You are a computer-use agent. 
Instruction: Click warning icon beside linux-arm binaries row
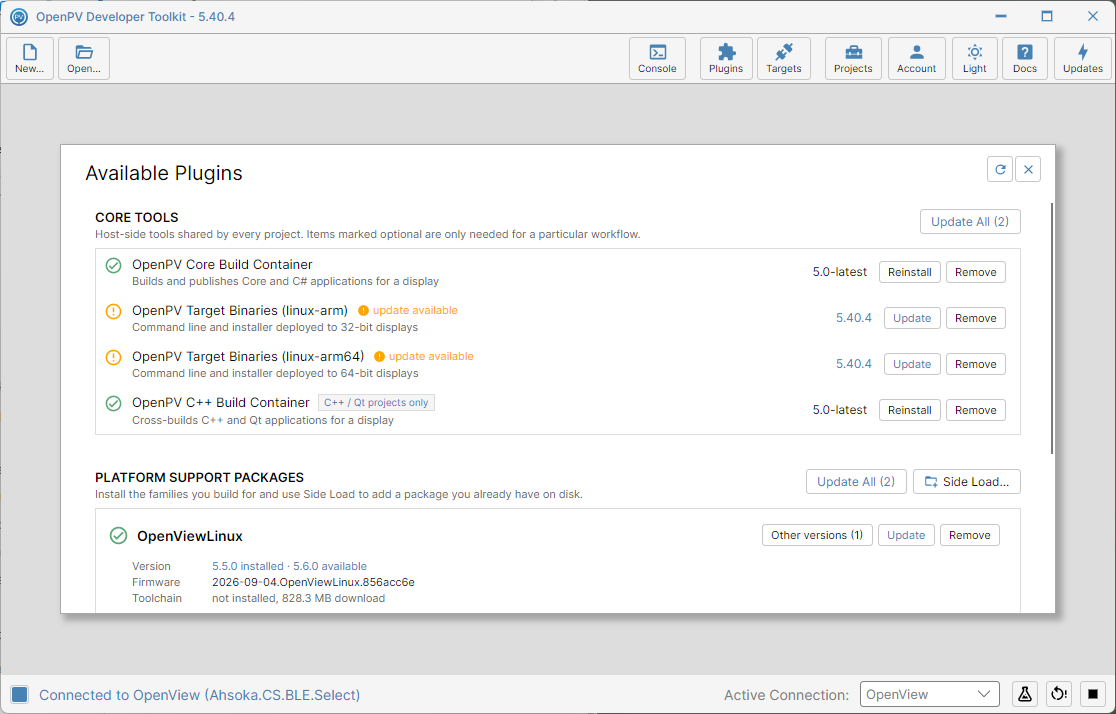pos(113,311)
